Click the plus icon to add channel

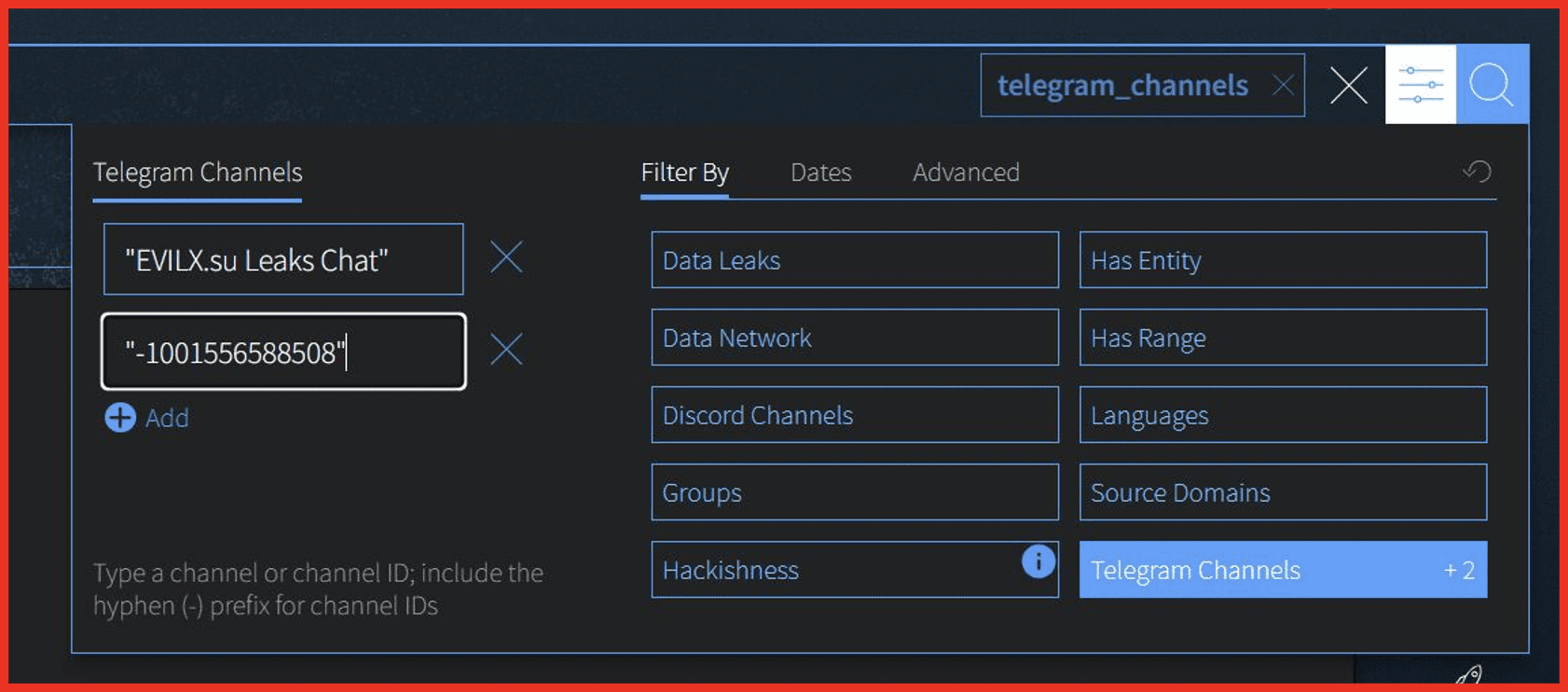click(x=120, y=417)
